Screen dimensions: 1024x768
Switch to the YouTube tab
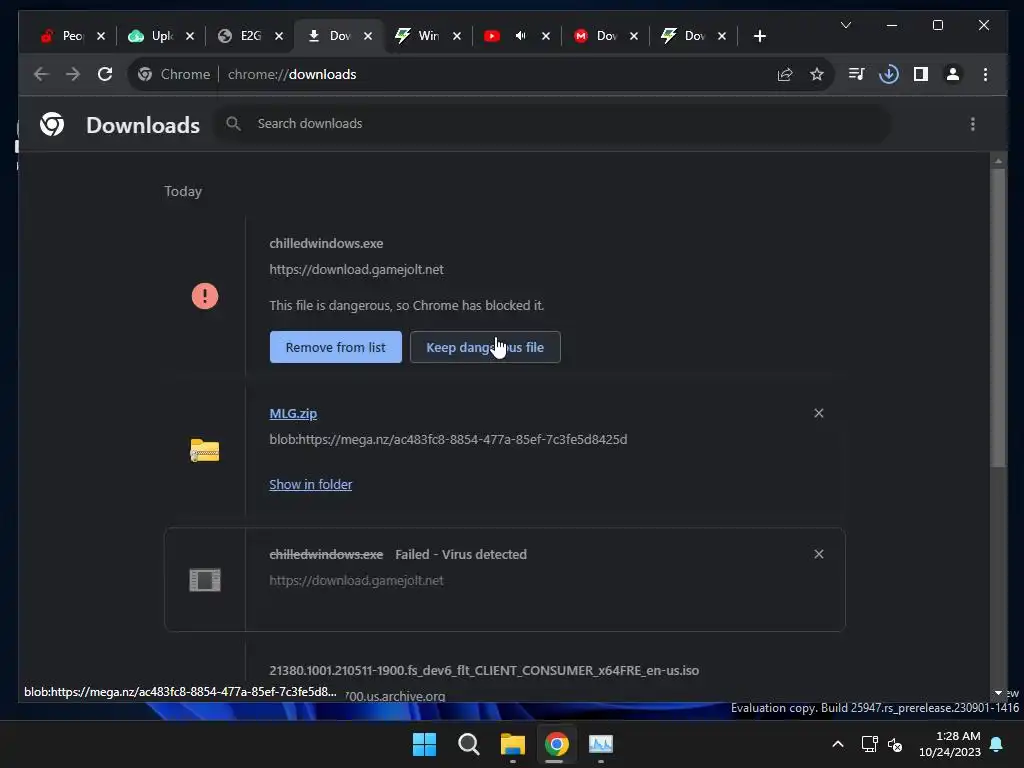pyautogui.click(x=492, y=36)
